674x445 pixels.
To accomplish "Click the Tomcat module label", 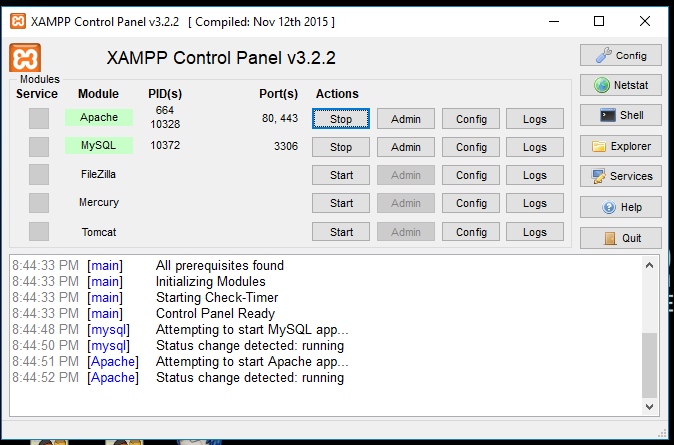I will 99,232.
